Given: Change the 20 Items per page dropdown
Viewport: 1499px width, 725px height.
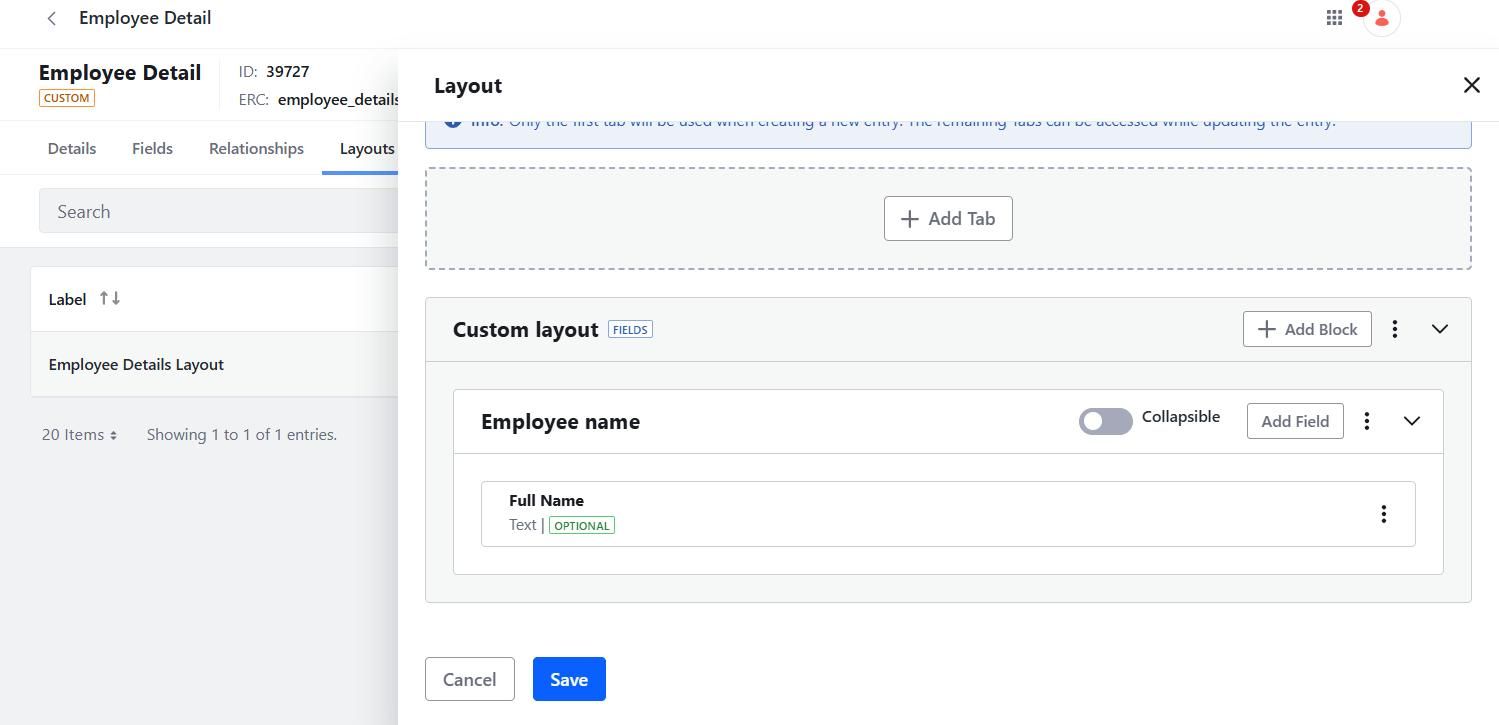Looking at the screenshot, I should (80, 434).
